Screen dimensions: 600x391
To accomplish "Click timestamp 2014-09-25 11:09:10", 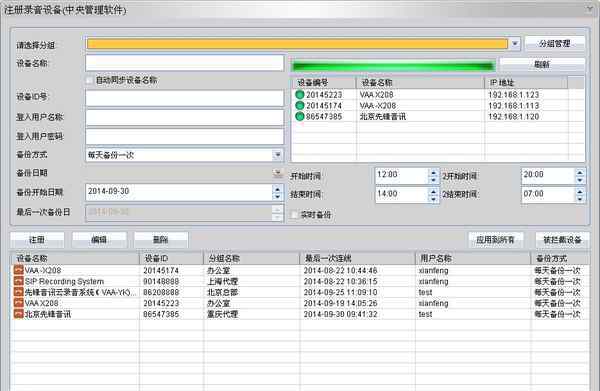I will (341, 292).
